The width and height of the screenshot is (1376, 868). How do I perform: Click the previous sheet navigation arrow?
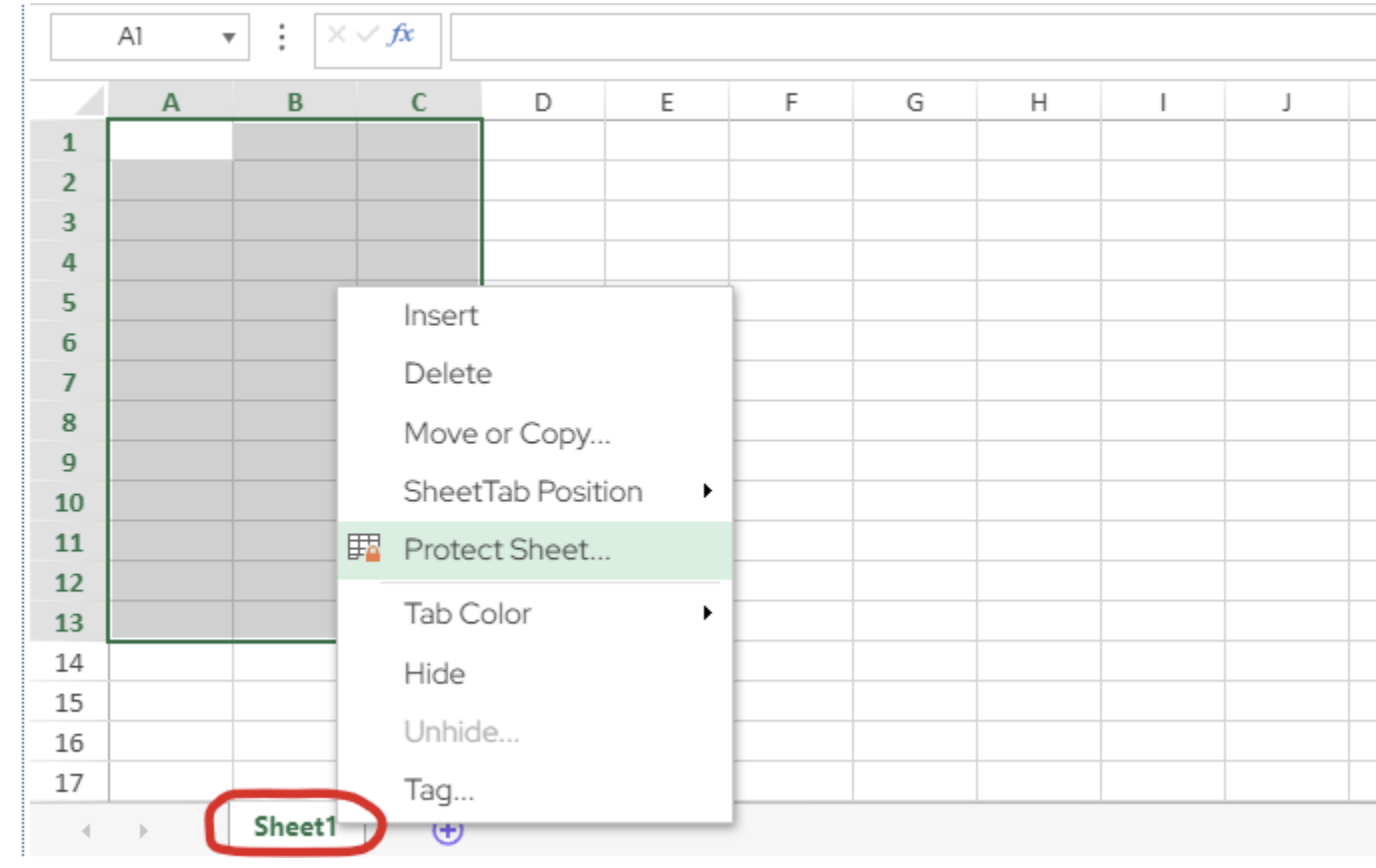pos(86,830)
